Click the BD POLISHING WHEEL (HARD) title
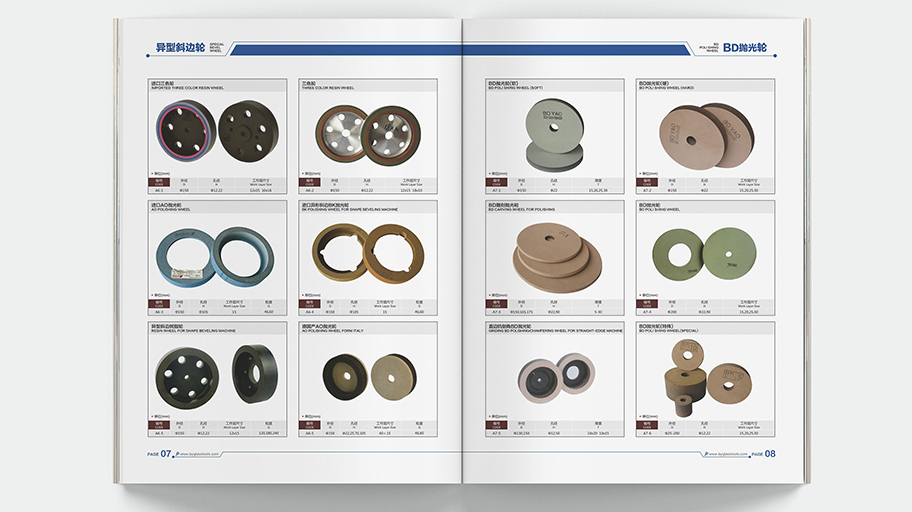This screenshot has height=512, width=912. 667,88
